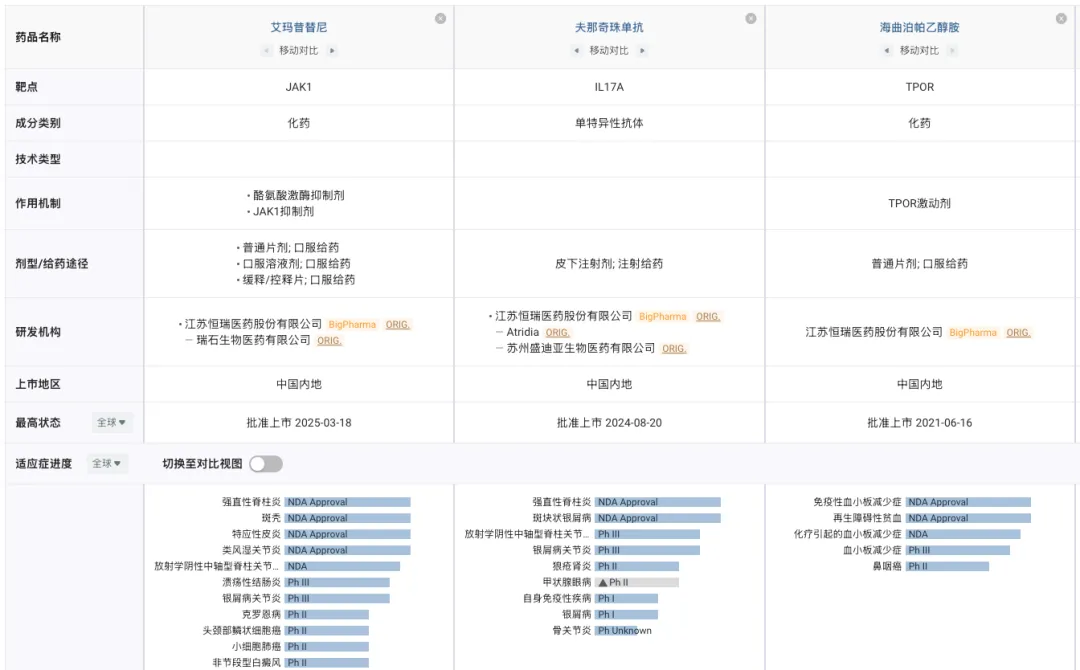Click NDA Approval bar for 斑秃
The height and width of the screenshot is (670, 1080).
click(x=347, y=518)
